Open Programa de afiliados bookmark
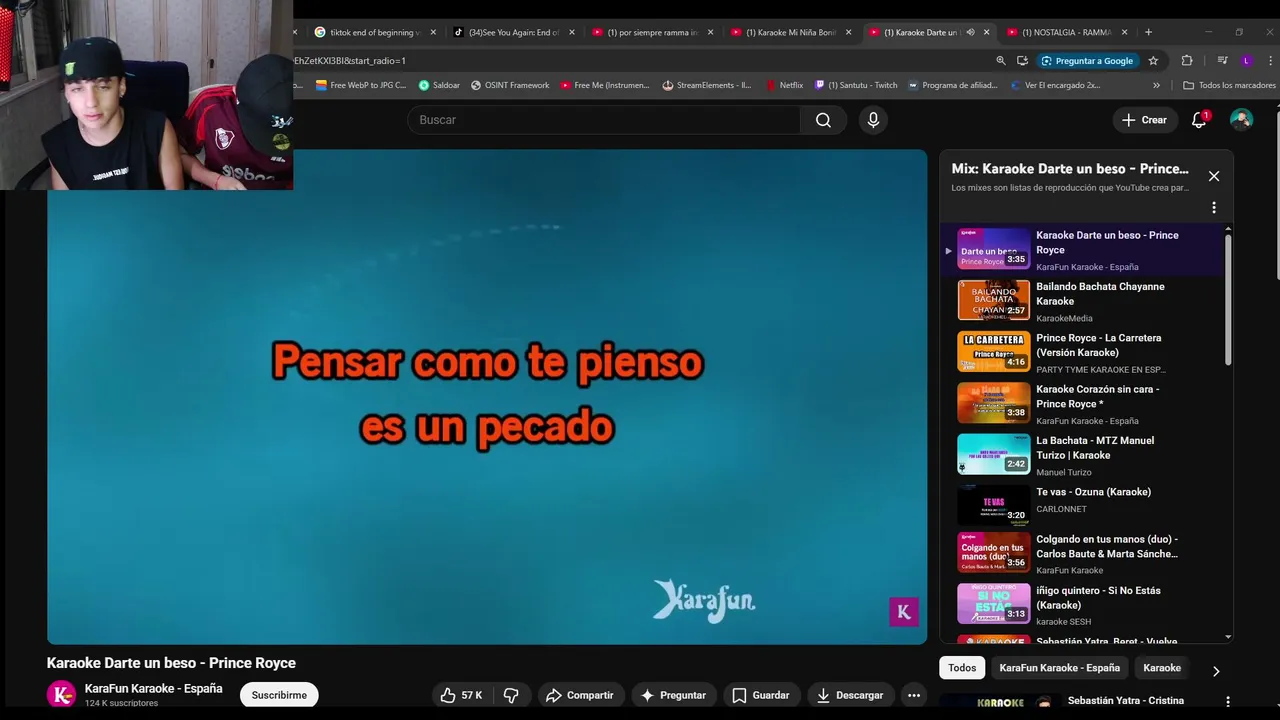The image size is (1280, 720). click(953, 85)
